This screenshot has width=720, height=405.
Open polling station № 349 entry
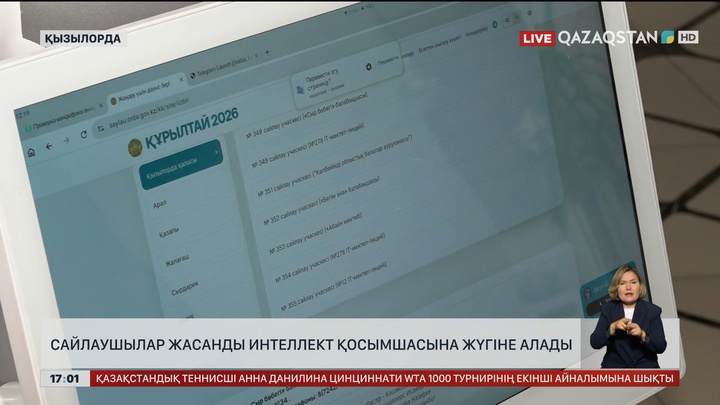[x=308, y=145]
